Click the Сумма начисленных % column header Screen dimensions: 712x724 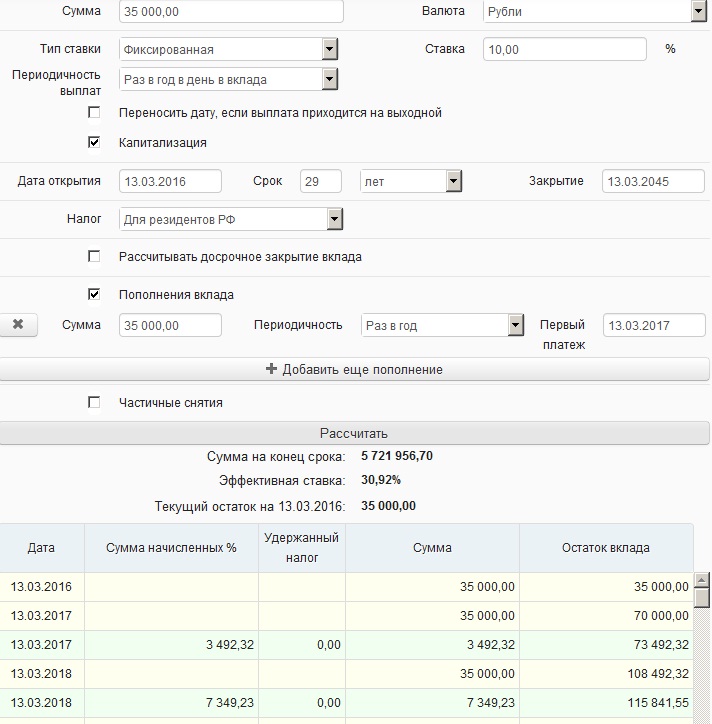click(x=171, y=548)
